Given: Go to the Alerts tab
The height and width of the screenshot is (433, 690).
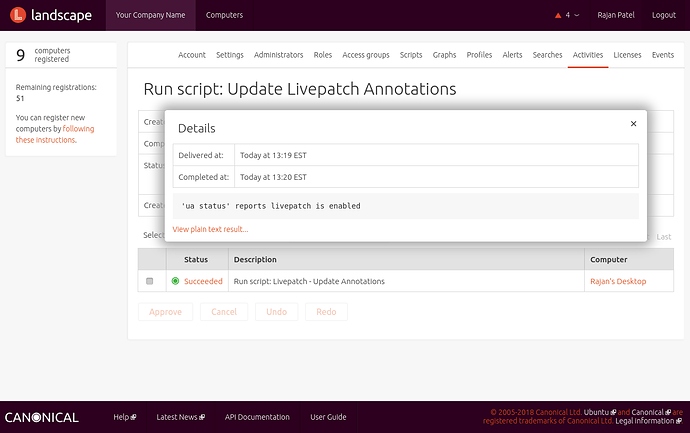Looking at the screenshot, I should [x=512, y=55].
